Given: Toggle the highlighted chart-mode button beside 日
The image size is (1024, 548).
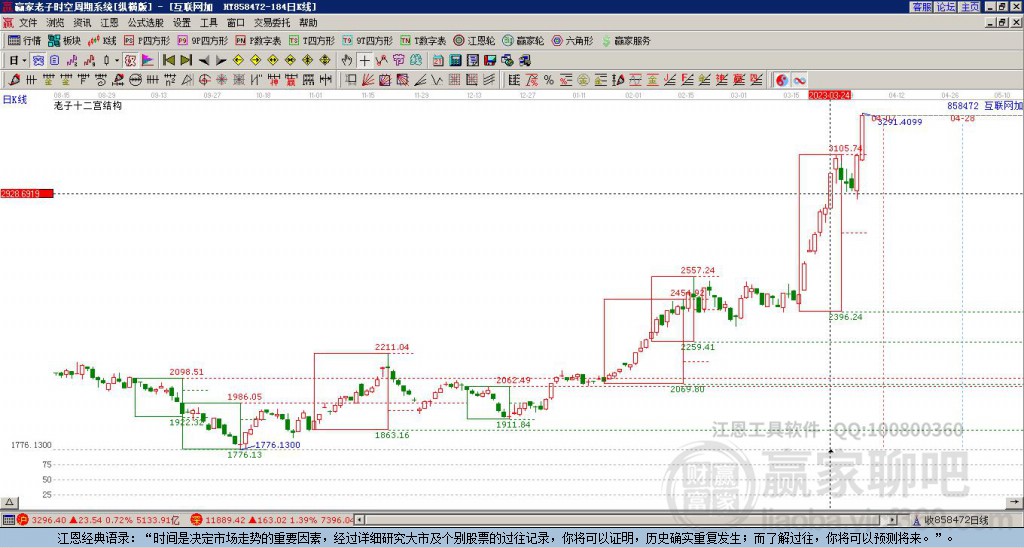Looking at the screenshot, I should pos(38,61).
